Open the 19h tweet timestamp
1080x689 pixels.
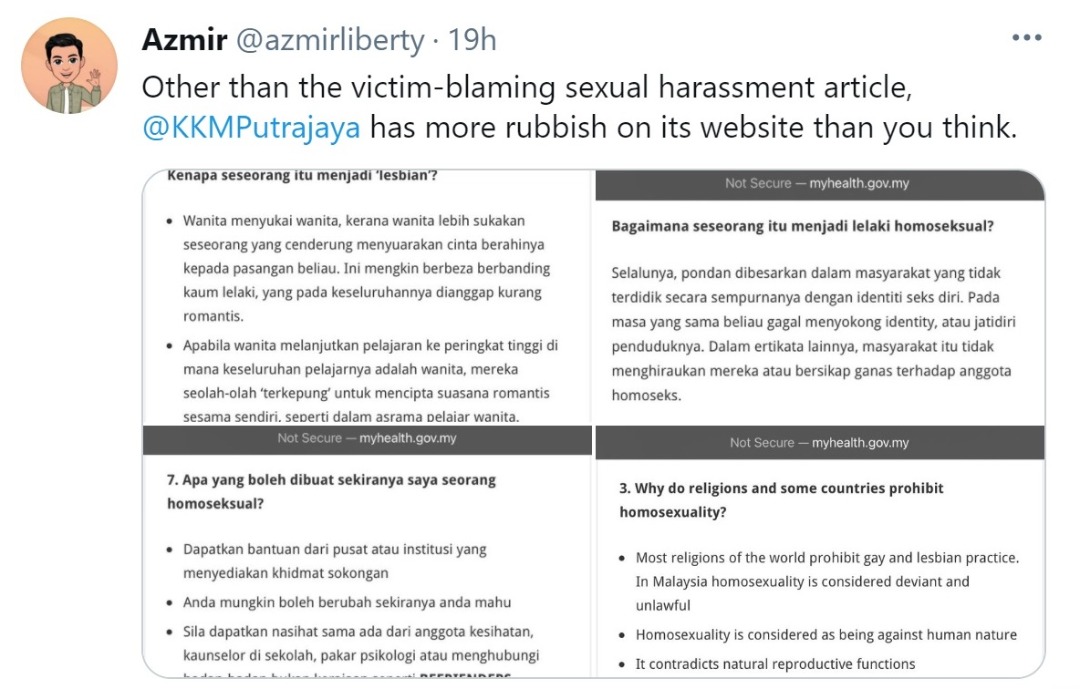click(472, 39)
